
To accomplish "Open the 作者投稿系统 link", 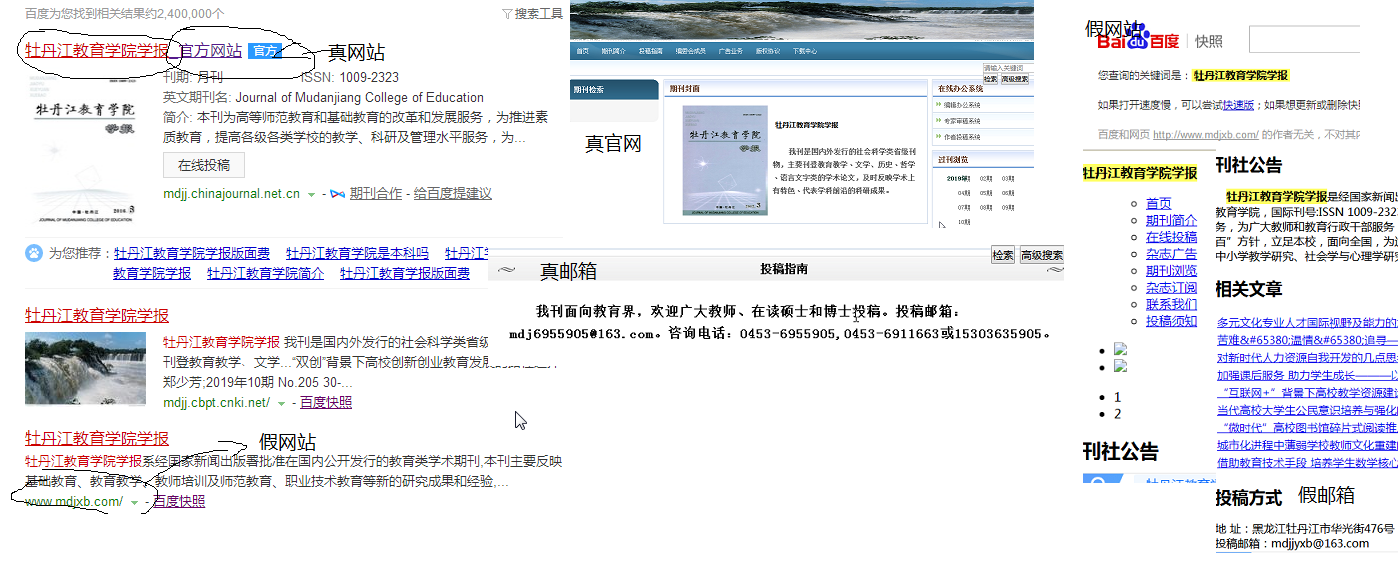I will [962, 137].
